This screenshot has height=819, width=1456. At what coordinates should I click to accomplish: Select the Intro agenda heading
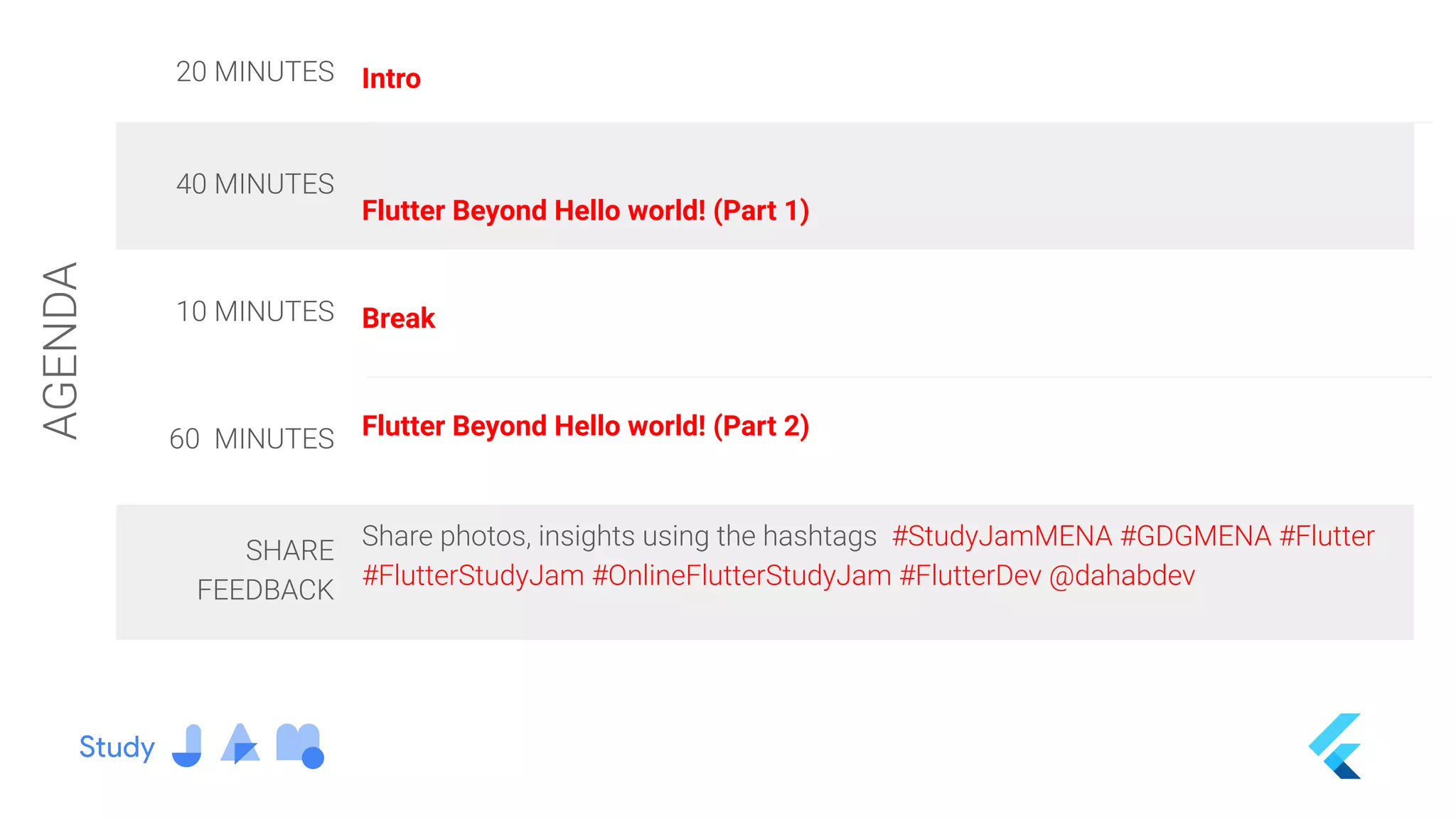391,78
